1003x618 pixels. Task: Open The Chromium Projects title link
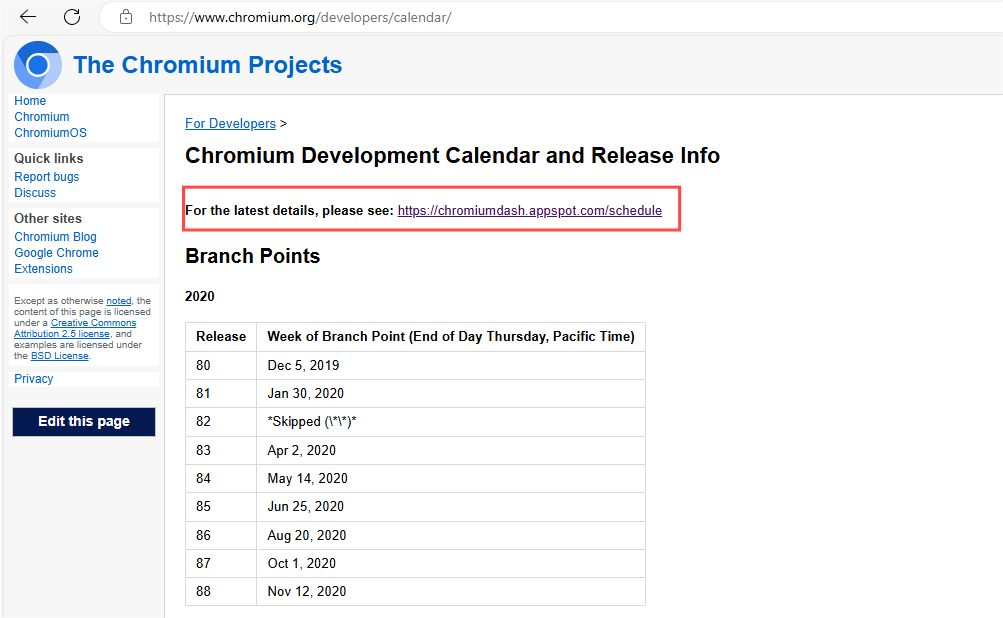(208, 65)
